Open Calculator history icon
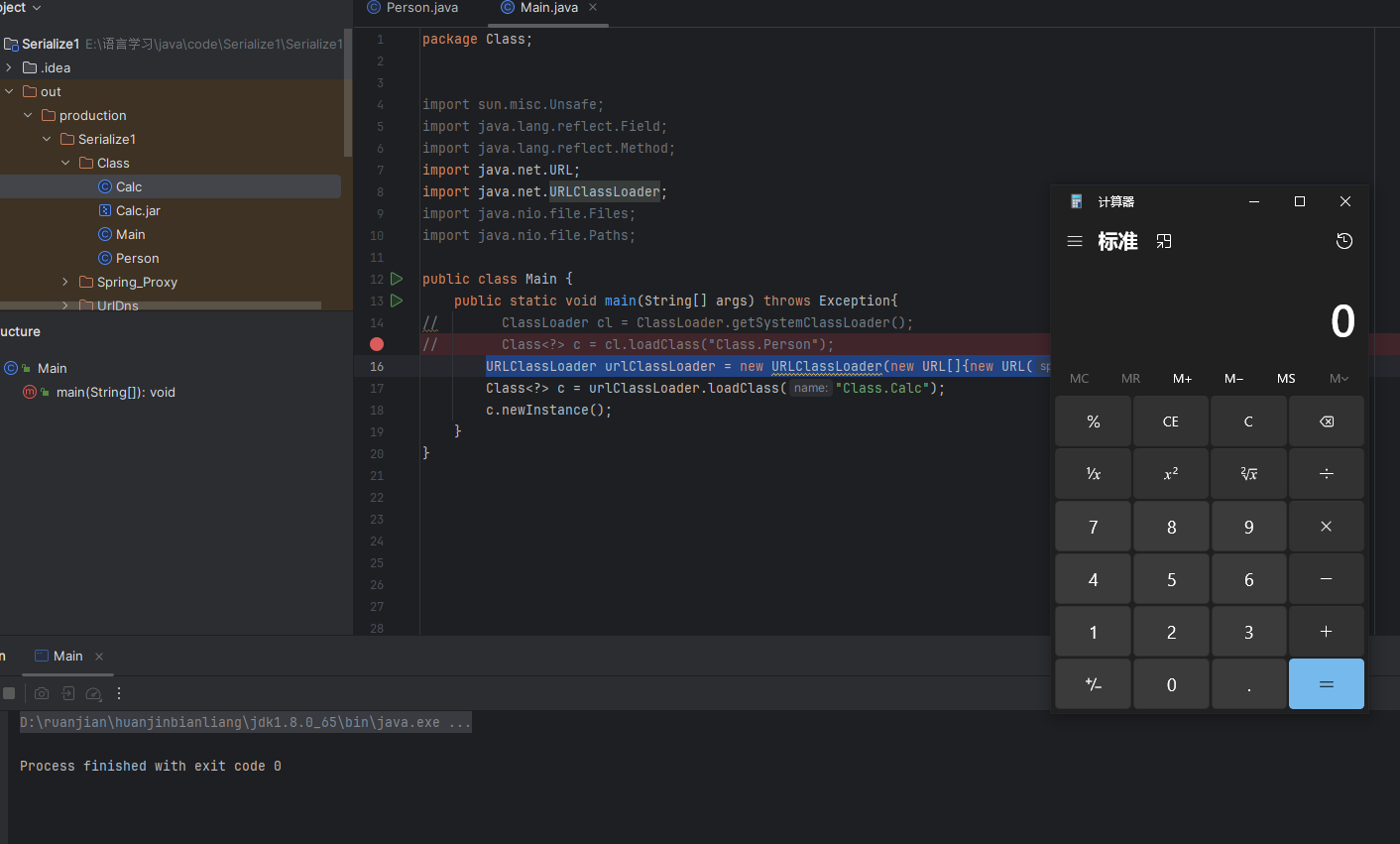 [x=1344, y=241]
